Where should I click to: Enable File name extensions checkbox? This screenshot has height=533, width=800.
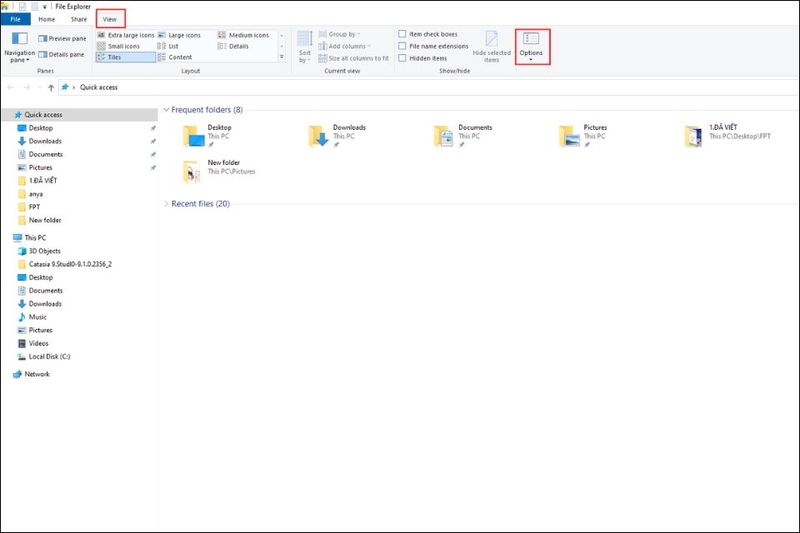402,46
